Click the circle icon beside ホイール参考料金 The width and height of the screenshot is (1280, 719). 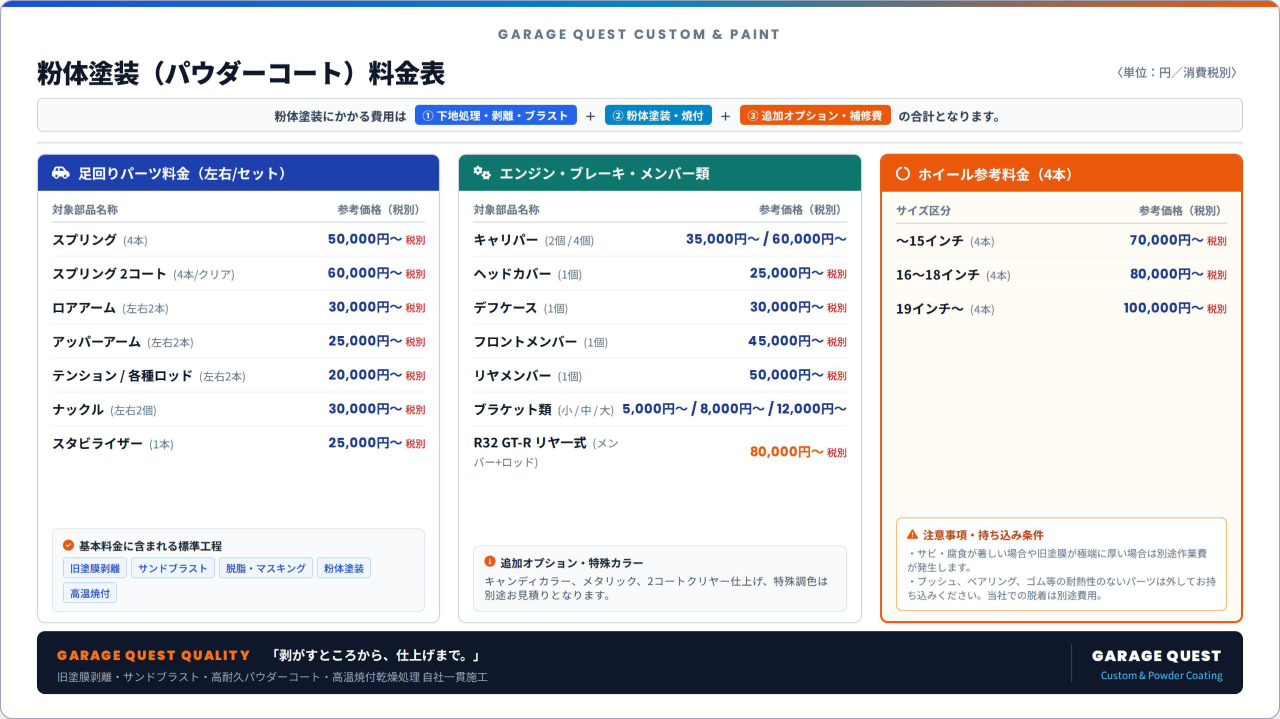point(903,173)
